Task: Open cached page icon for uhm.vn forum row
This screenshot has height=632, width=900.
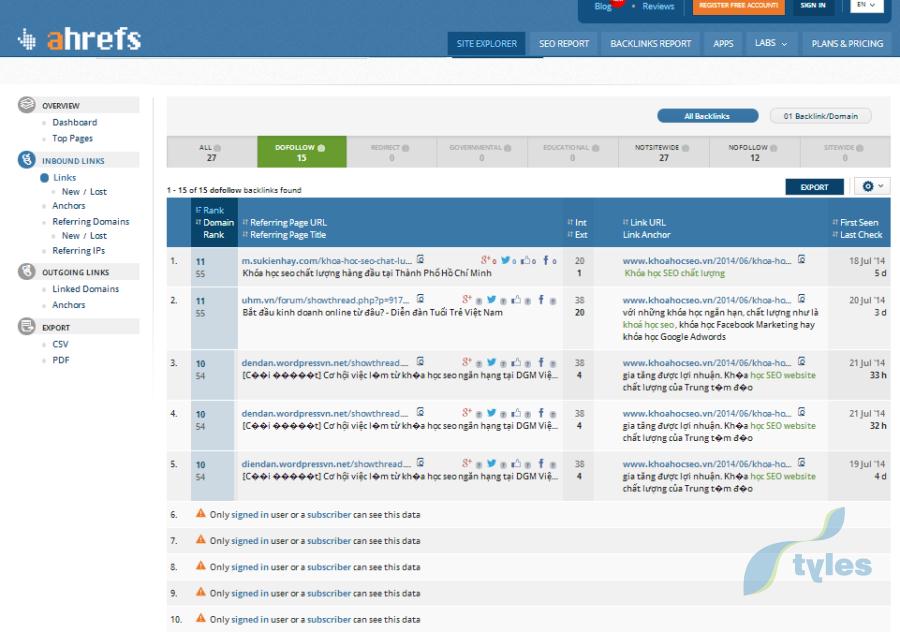Action: point(421,299)
